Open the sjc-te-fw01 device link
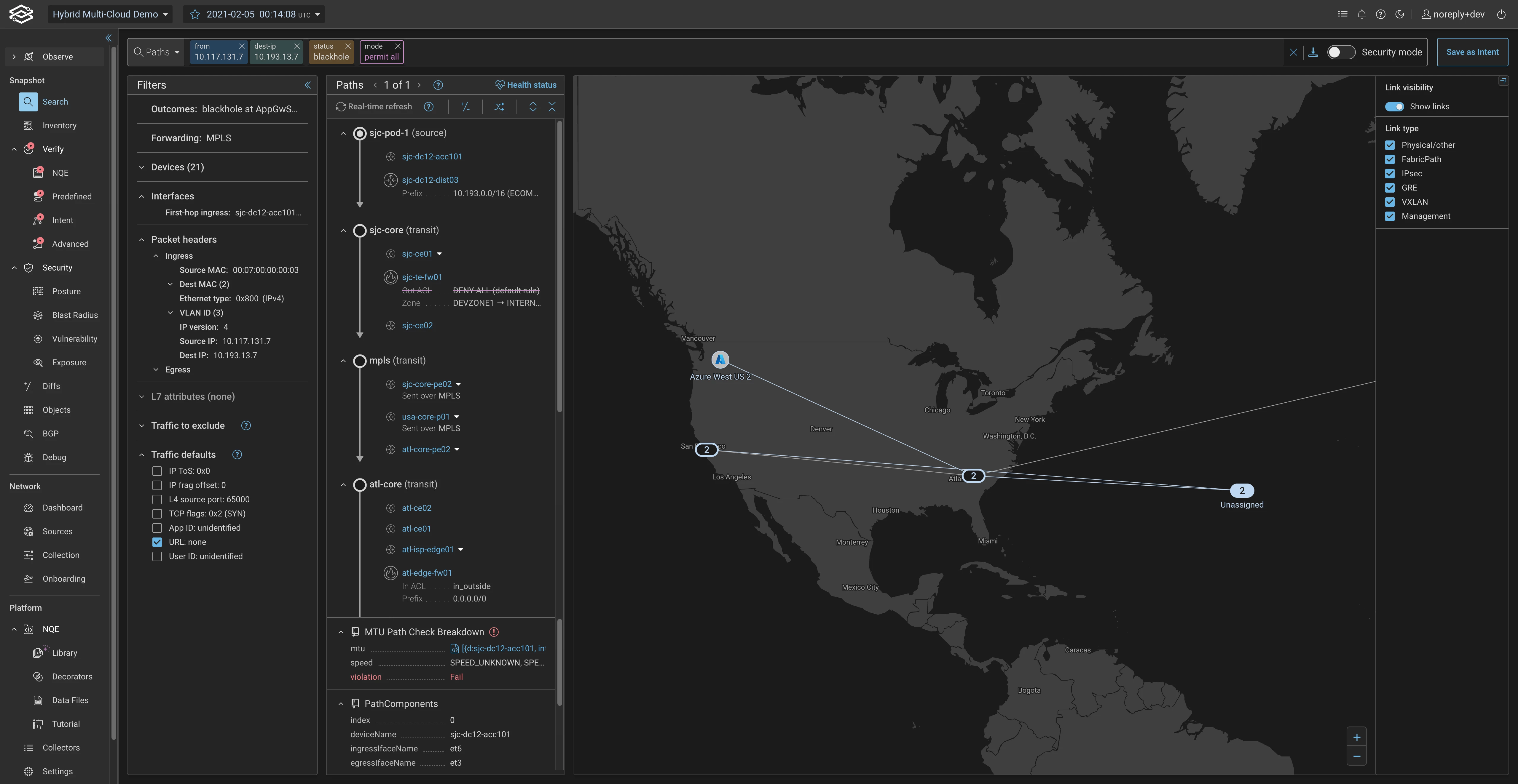Screen dimensions: 1518x784 421,277
